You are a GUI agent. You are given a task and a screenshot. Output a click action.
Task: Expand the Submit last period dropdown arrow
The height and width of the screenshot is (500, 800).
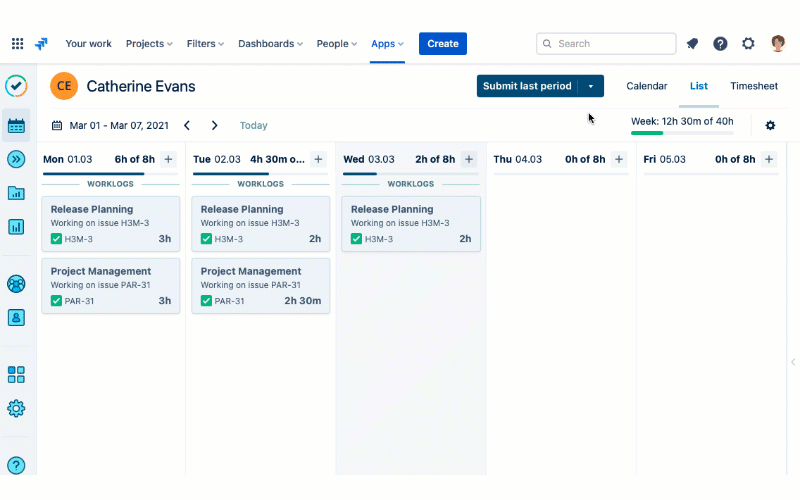tap(591, 86)
